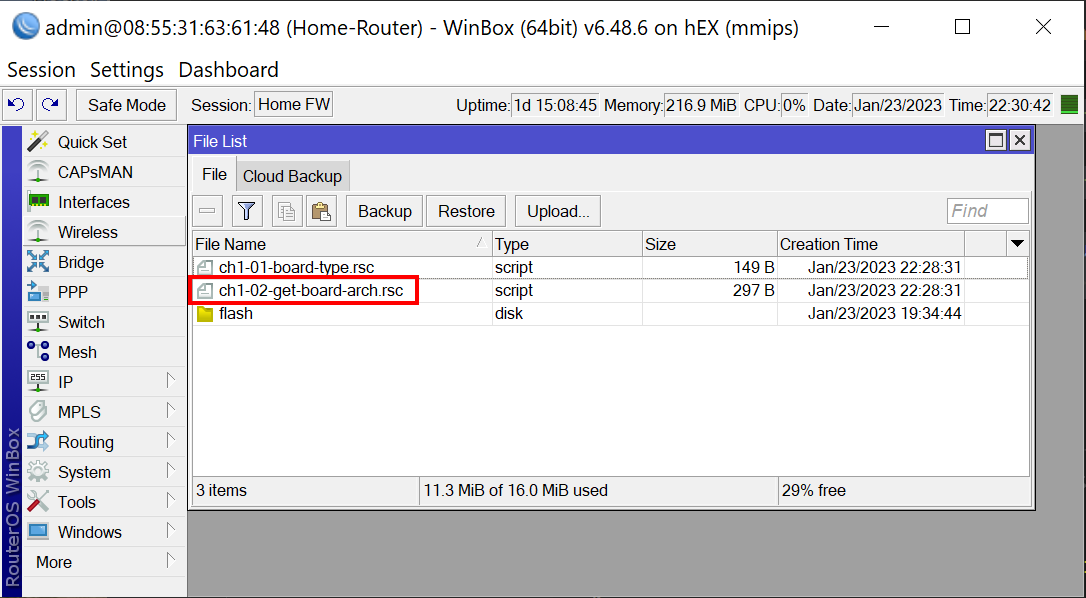
Task: Click the filter funnel icon in File List
Action: (x=247, y=211)
